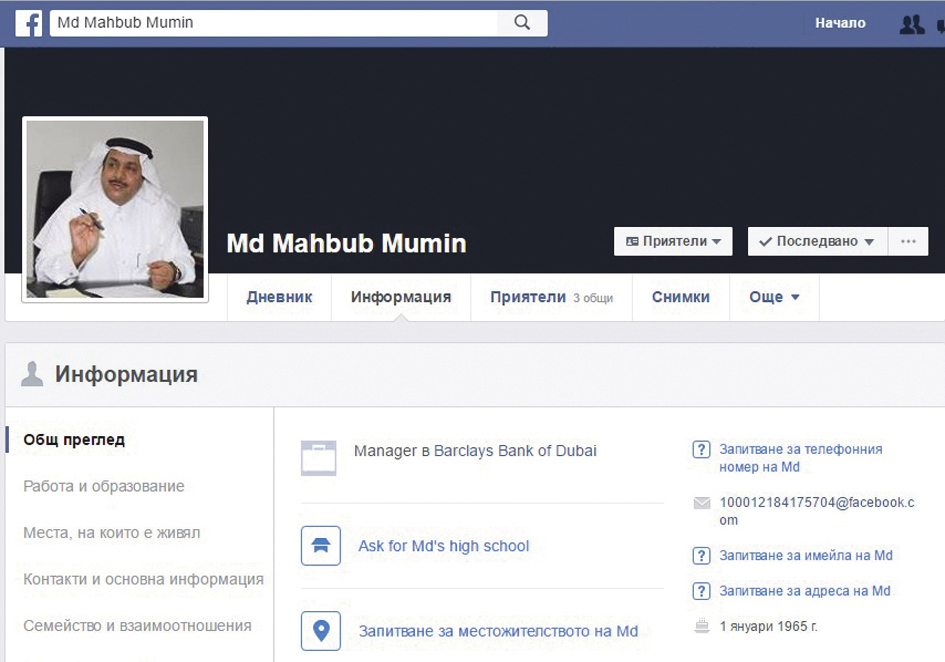The image size is (945, 662).
Task: Click the envelope email icon
Action: [x=702, y=503]
